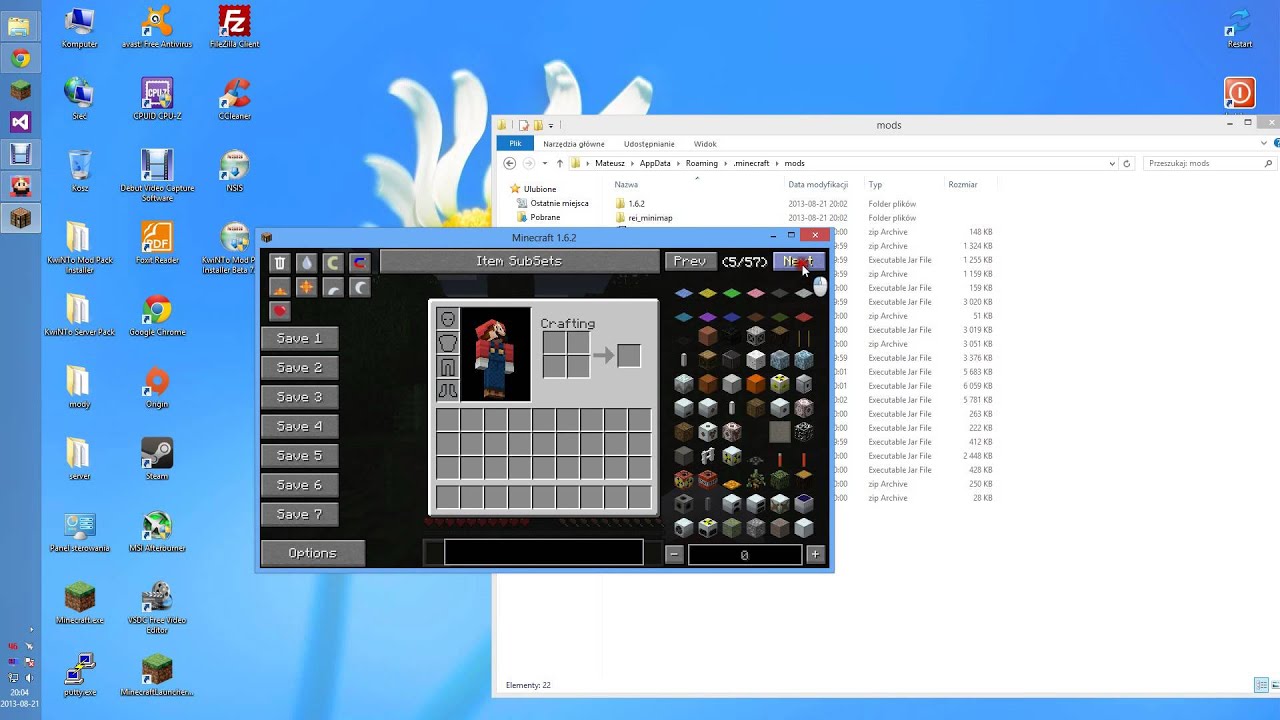This screenshot has width=1280, height=720.
Task: Click AppData in the address breadcrumb
Action: (655, 163)
